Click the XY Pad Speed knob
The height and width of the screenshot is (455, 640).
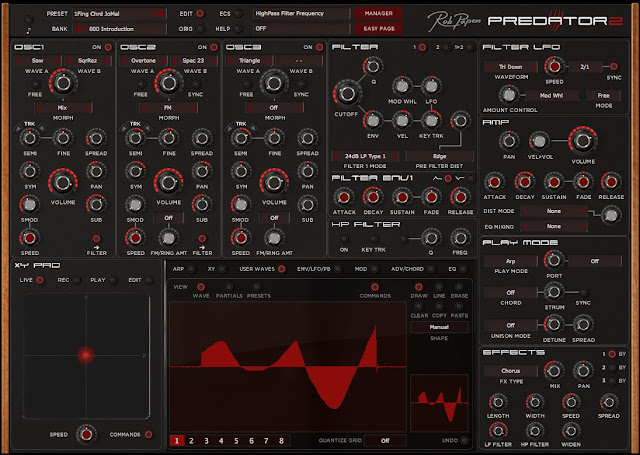pos(86,435)
